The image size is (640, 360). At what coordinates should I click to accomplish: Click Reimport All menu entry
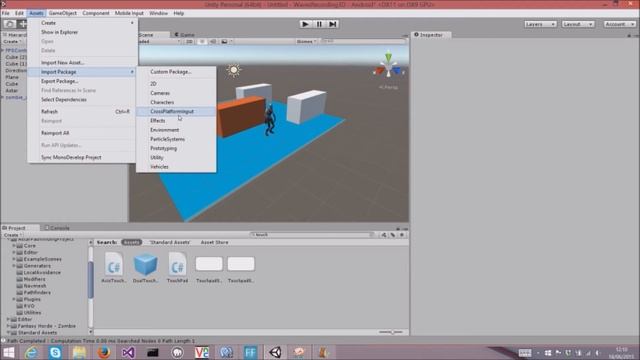82,133
